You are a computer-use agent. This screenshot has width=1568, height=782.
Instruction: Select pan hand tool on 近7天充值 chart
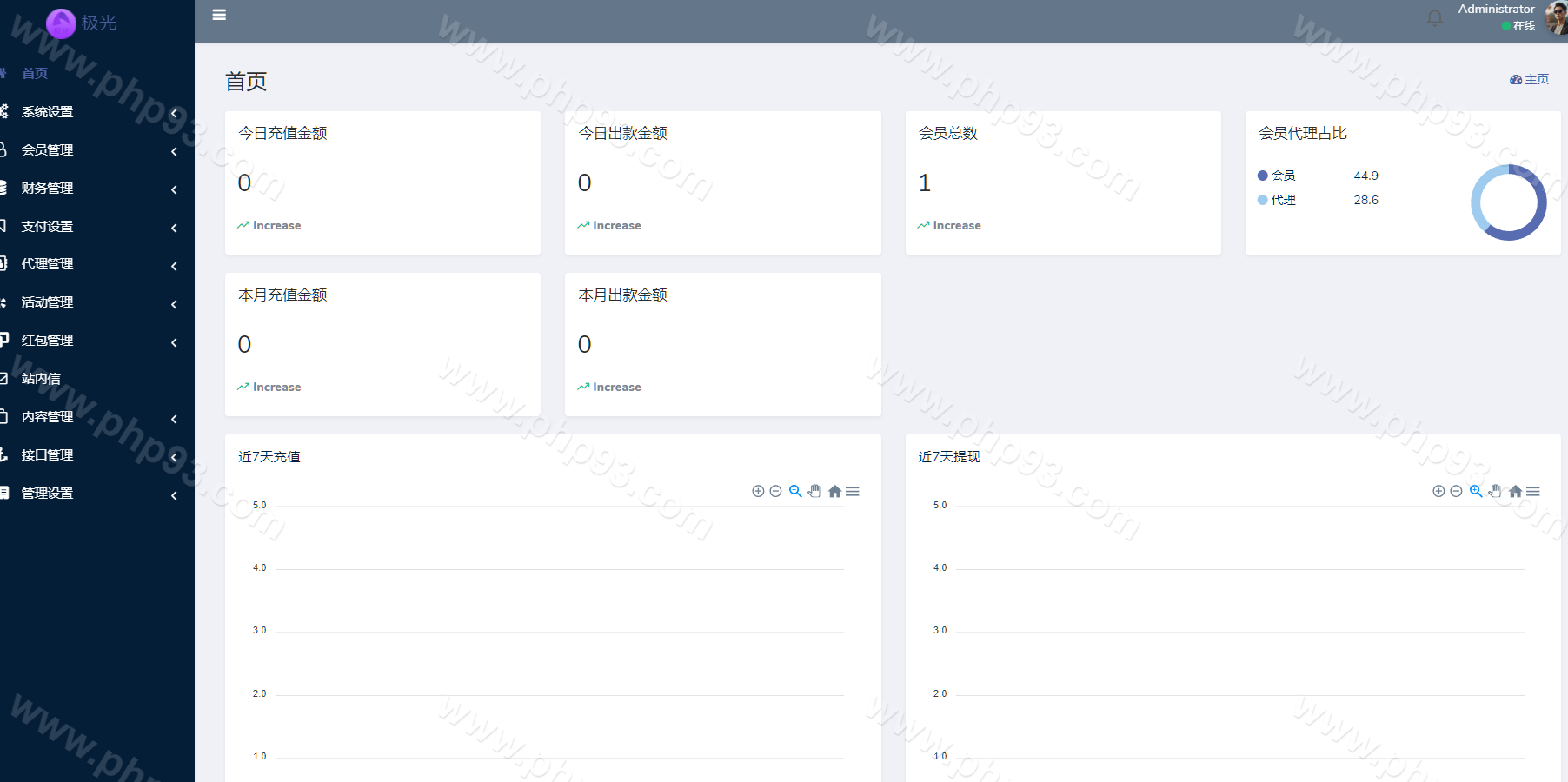(x=814, y=492)
